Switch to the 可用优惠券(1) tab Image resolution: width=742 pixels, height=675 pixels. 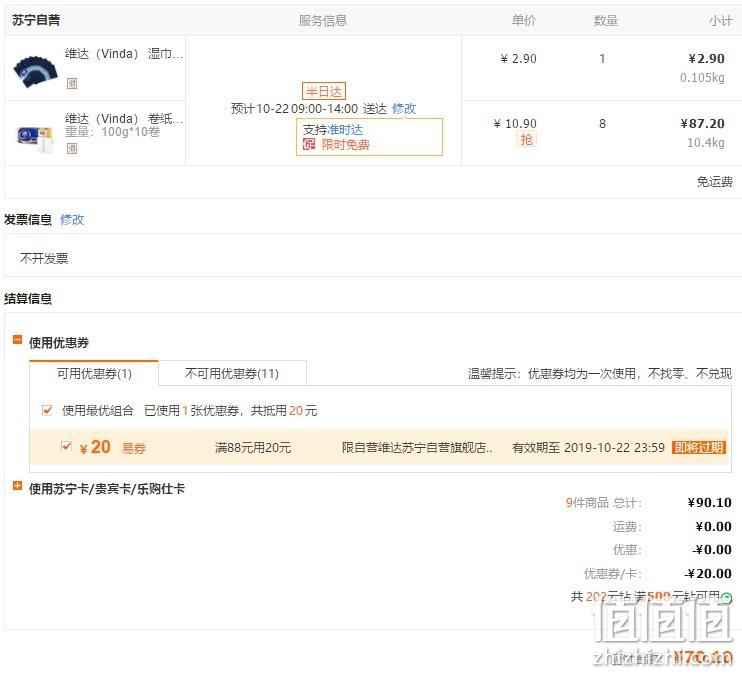[94, 373]
